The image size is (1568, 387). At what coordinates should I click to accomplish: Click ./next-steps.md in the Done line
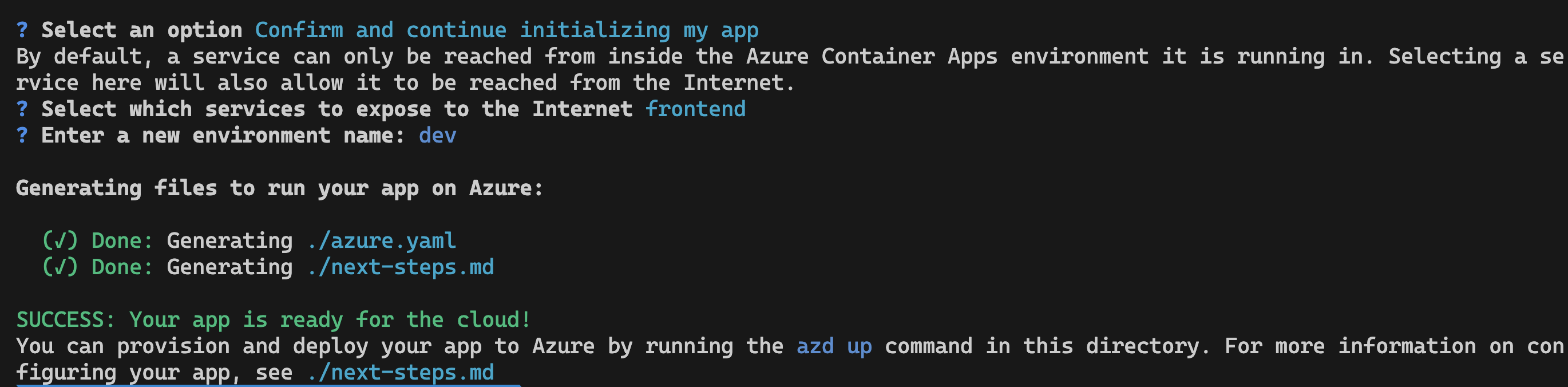click(x=401, y=267)
